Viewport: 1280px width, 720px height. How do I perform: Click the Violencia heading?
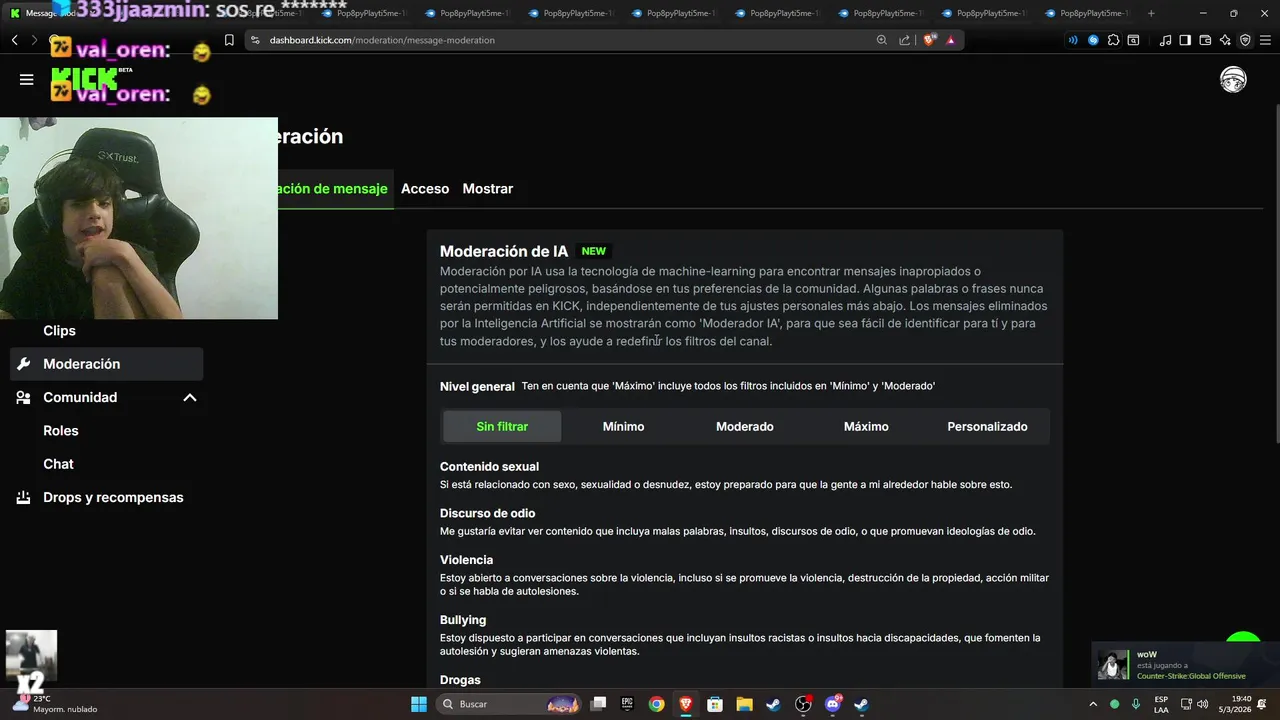coord(466,560)
